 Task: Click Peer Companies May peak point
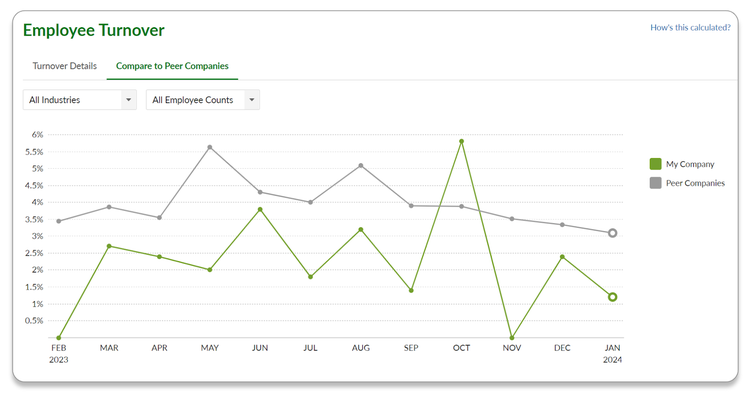(x=210, y=147)
